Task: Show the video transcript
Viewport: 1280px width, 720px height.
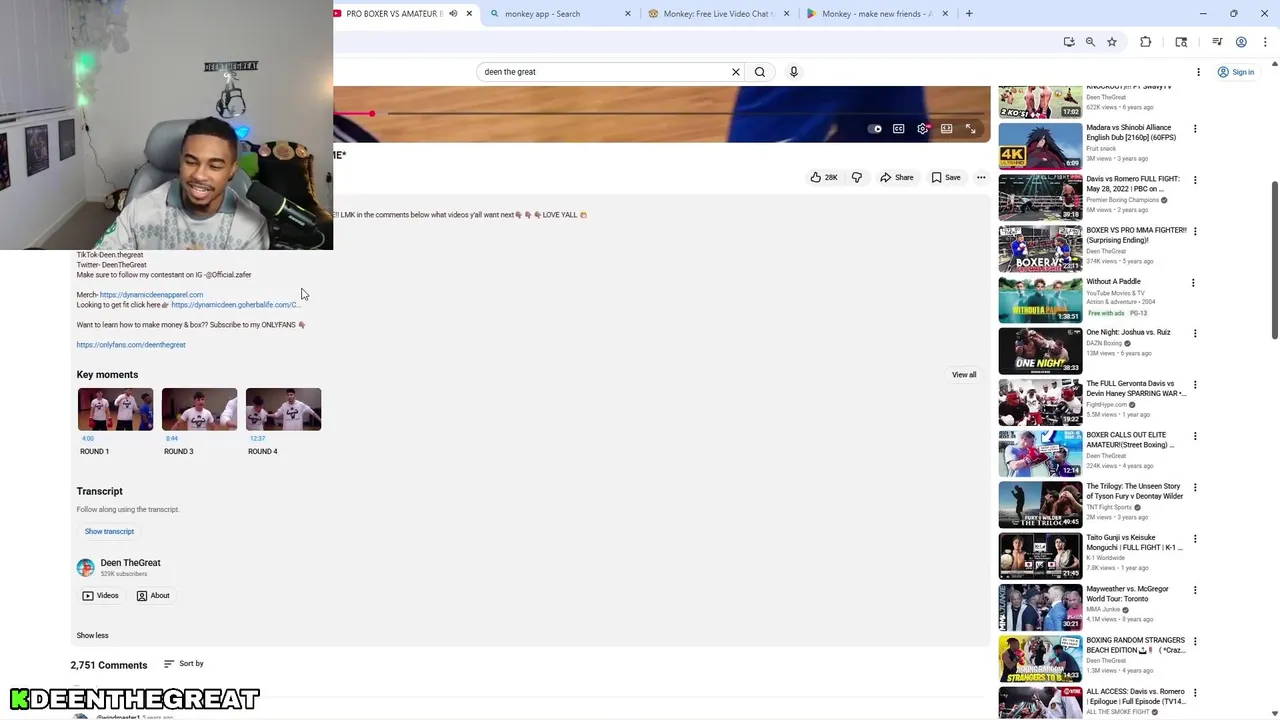Action: (109, 532)
